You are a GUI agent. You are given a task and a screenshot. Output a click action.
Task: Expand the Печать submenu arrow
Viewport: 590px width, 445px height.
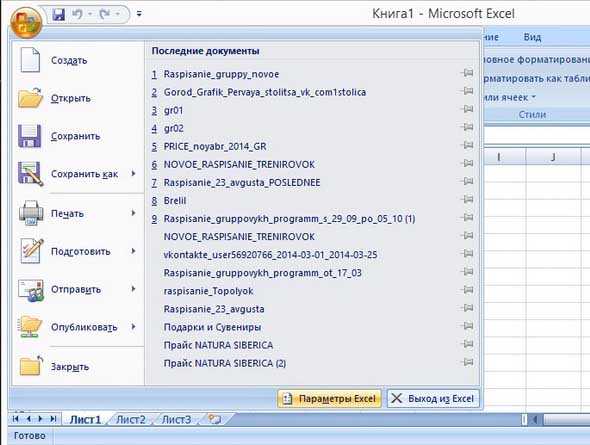(134, 213)
